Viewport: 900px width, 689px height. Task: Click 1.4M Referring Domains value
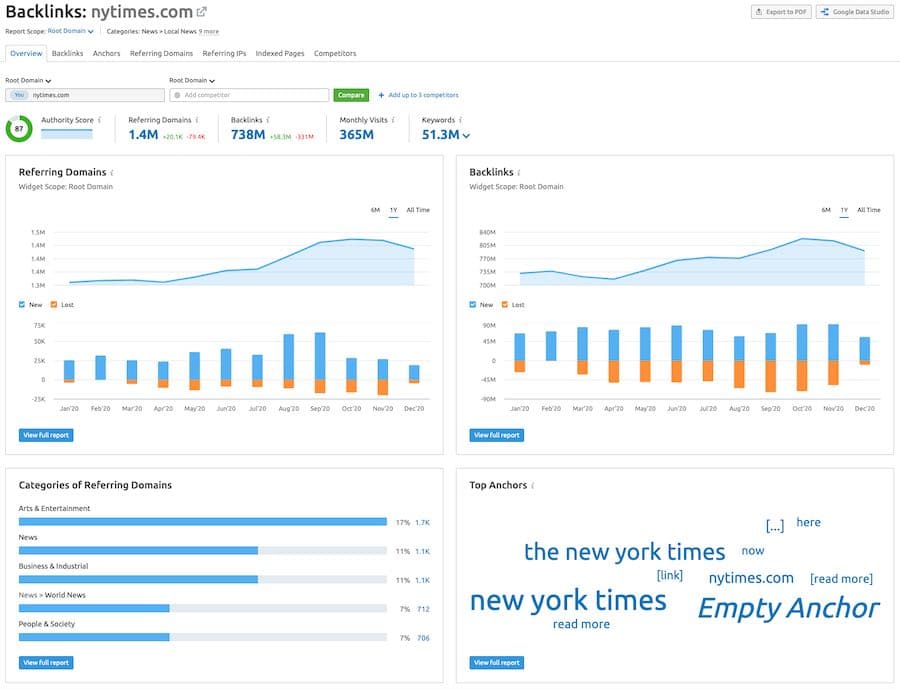pyautogui.click(x=143, y=135)
